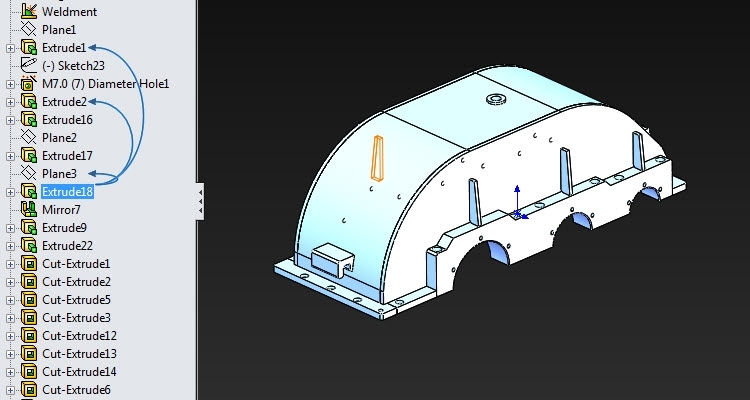
Task: Click the Extrude1 feature icon
Action: (x=29, y=48)
